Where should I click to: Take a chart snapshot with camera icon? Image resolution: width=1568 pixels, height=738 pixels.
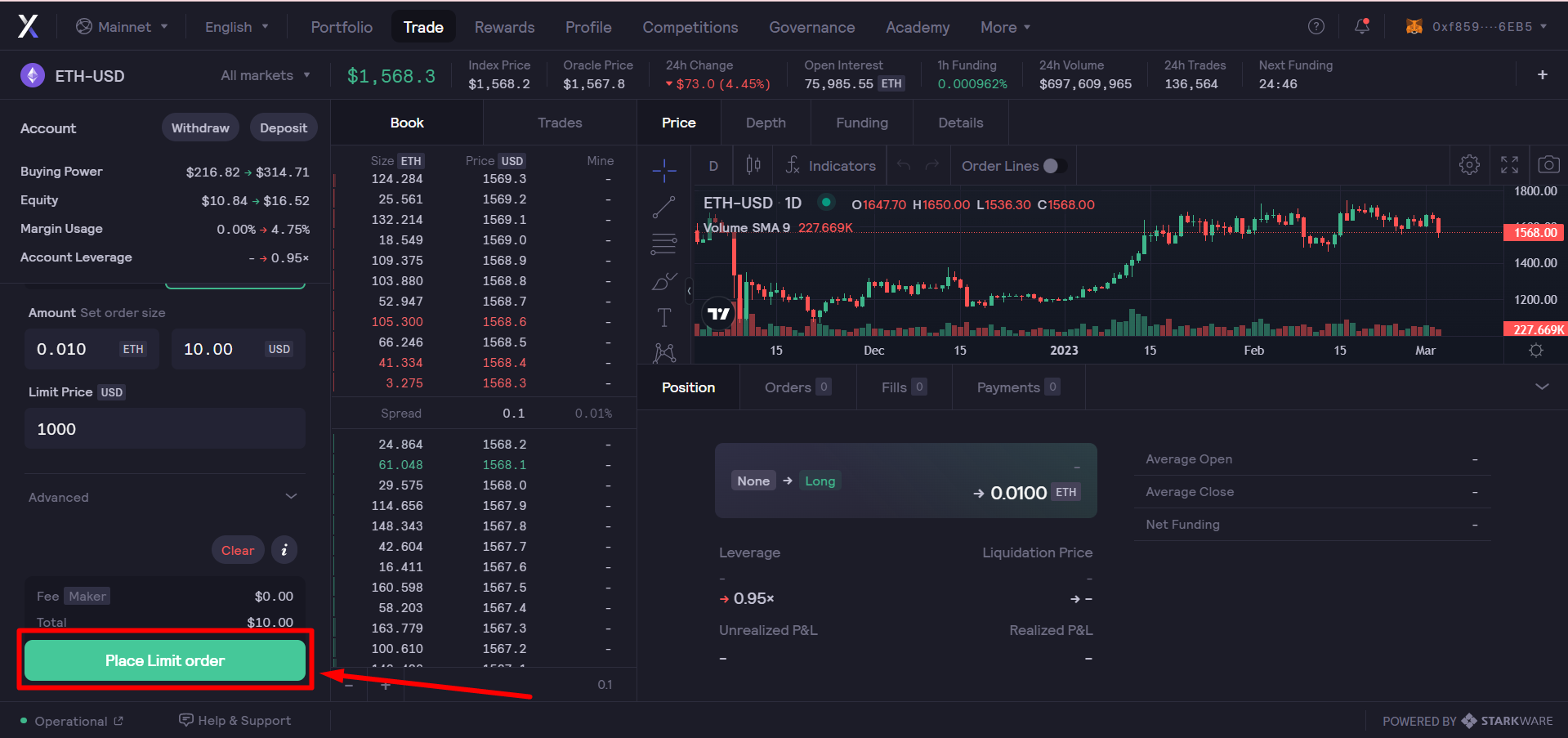(x=1548, y=165)
